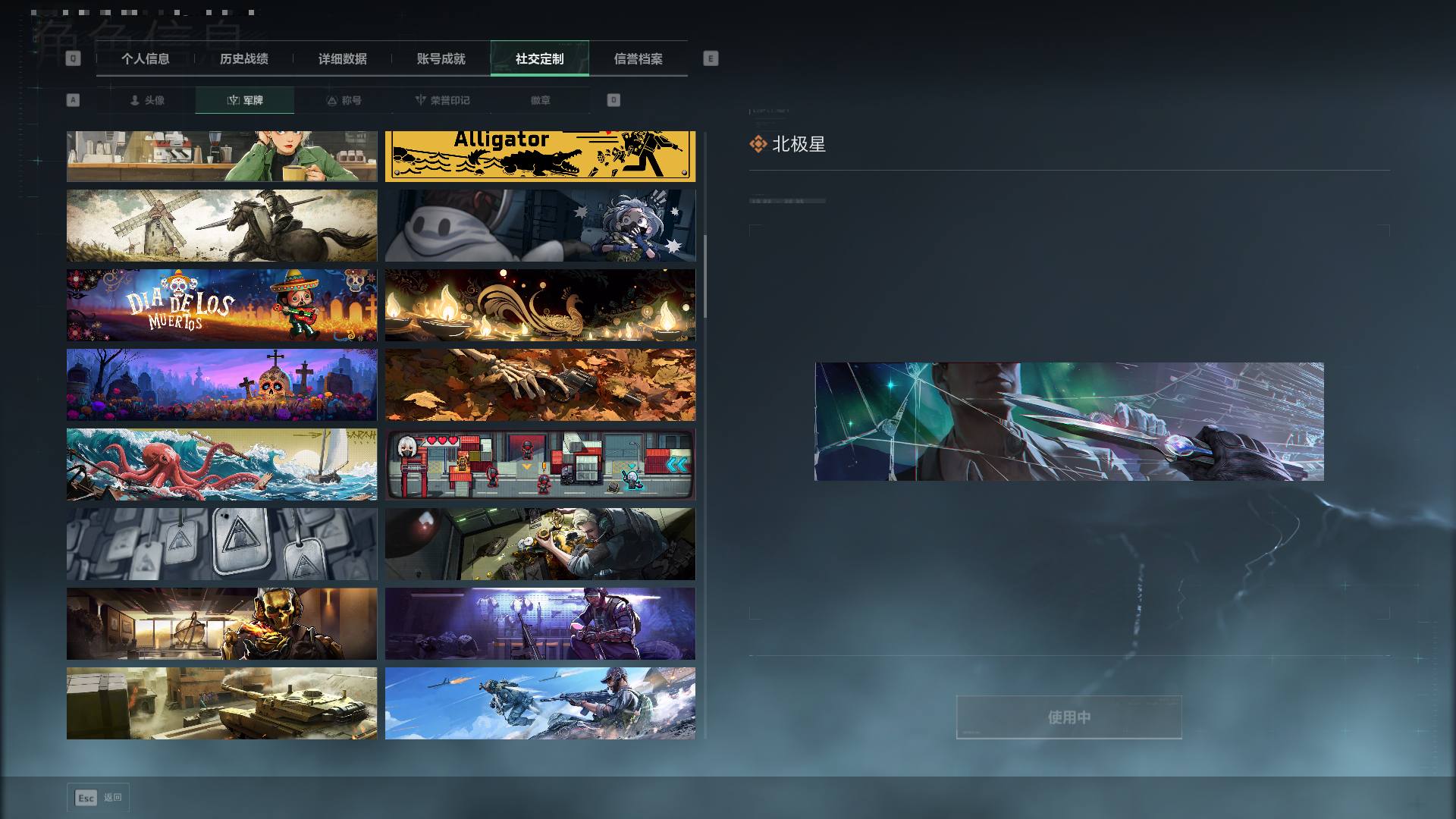Click the 使用中 button
The height and width of the screenshot is (819, 1456).
pyautogui.click(x=1069, y=717)
